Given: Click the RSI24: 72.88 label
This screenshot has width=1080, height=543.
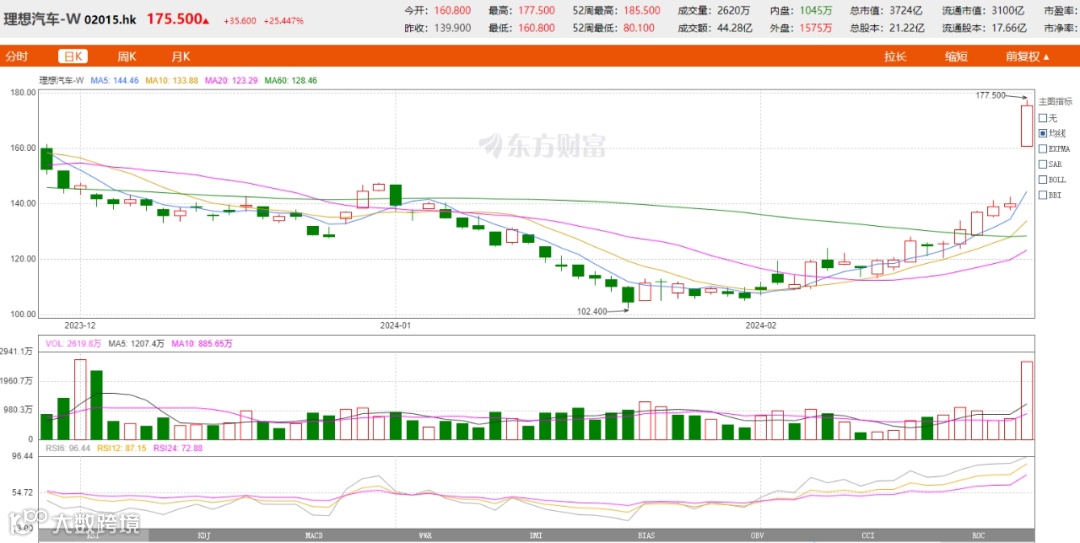Looking at the screenshot, I should click(x=179, y=448).
